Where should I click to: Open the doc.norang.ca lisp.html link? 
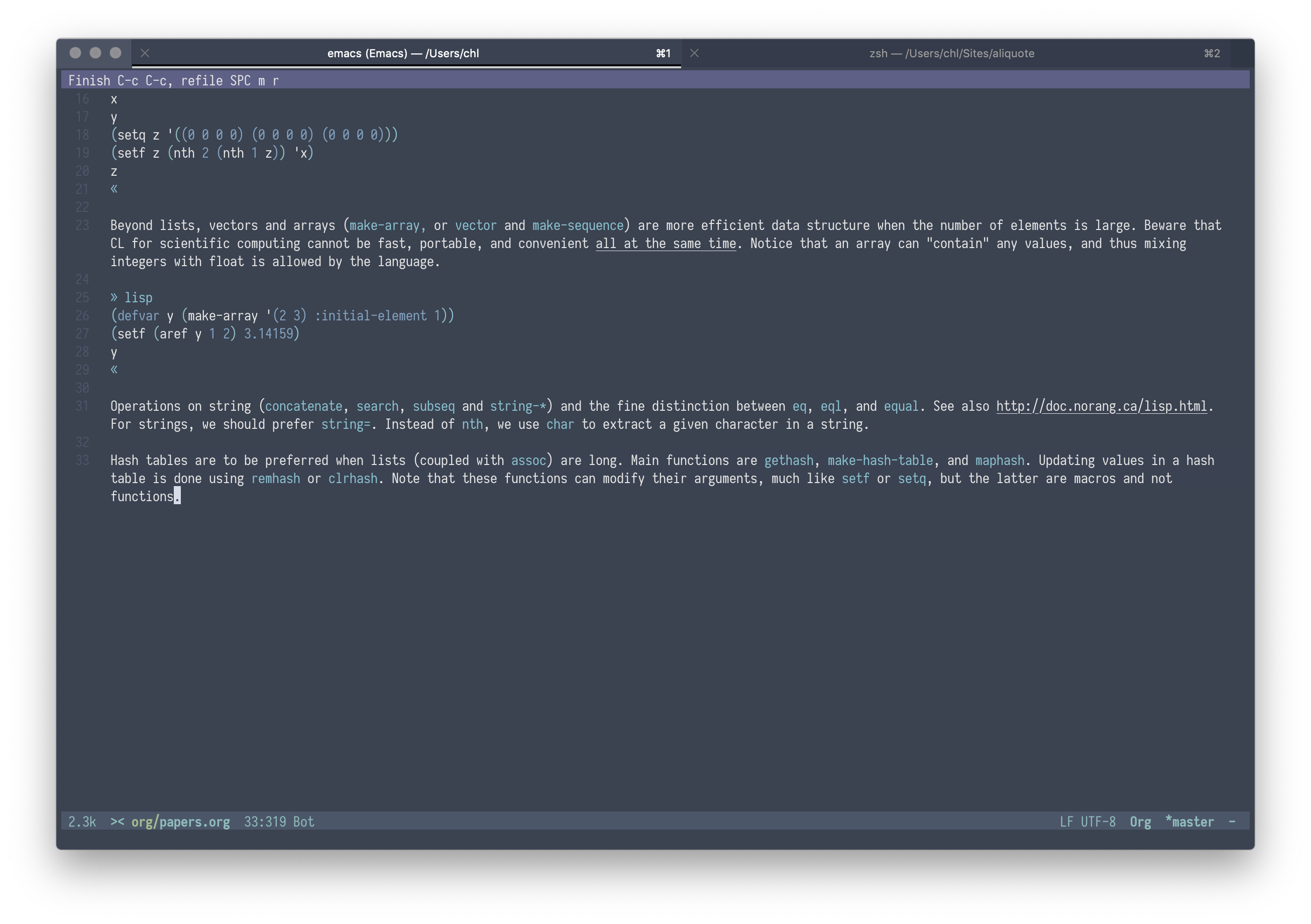click(x=1101, y=406)
